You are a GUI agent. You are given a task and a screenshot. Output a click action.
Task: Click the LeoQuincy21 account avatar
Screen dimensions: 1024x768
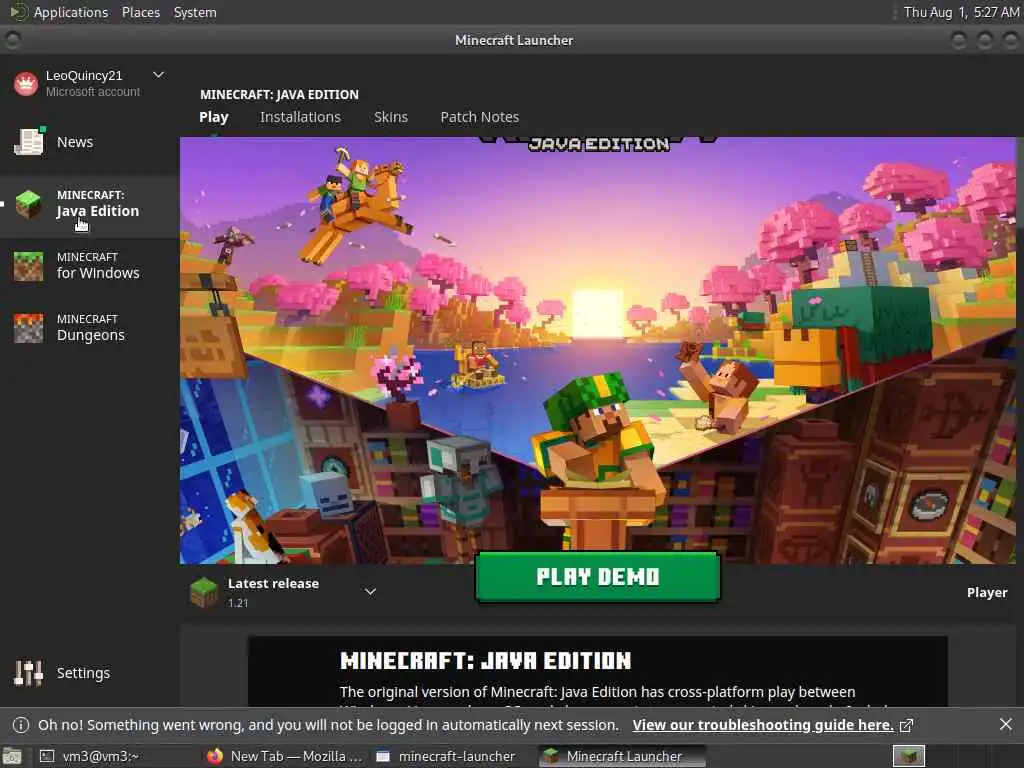click(26, 84)
